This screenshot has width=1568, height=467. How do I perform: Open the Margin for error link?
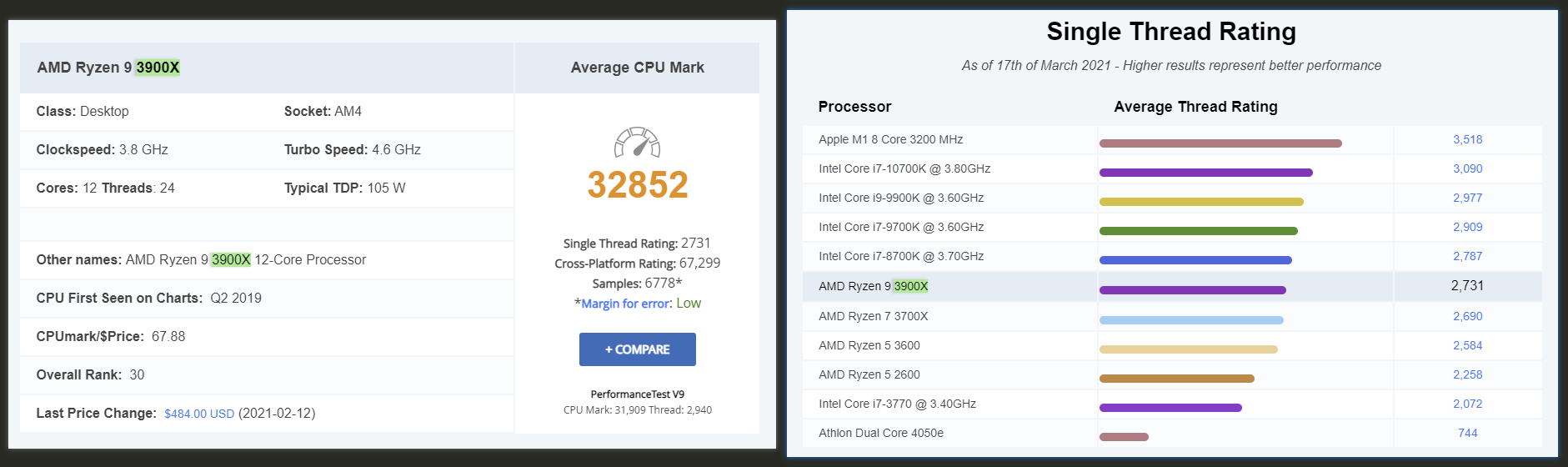625,304
